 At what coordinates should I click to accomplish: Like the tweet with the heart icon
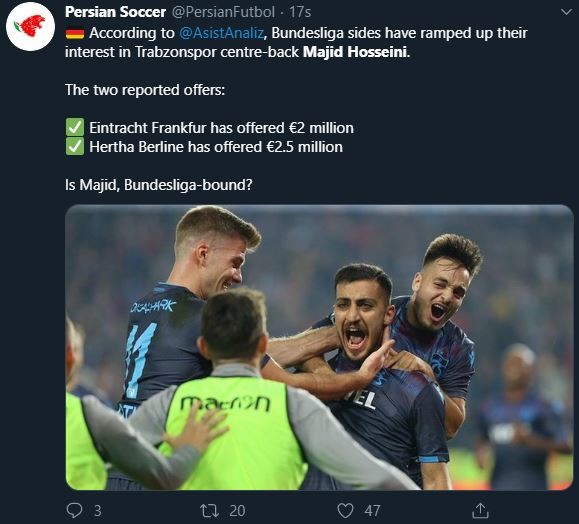click(346, 511)
